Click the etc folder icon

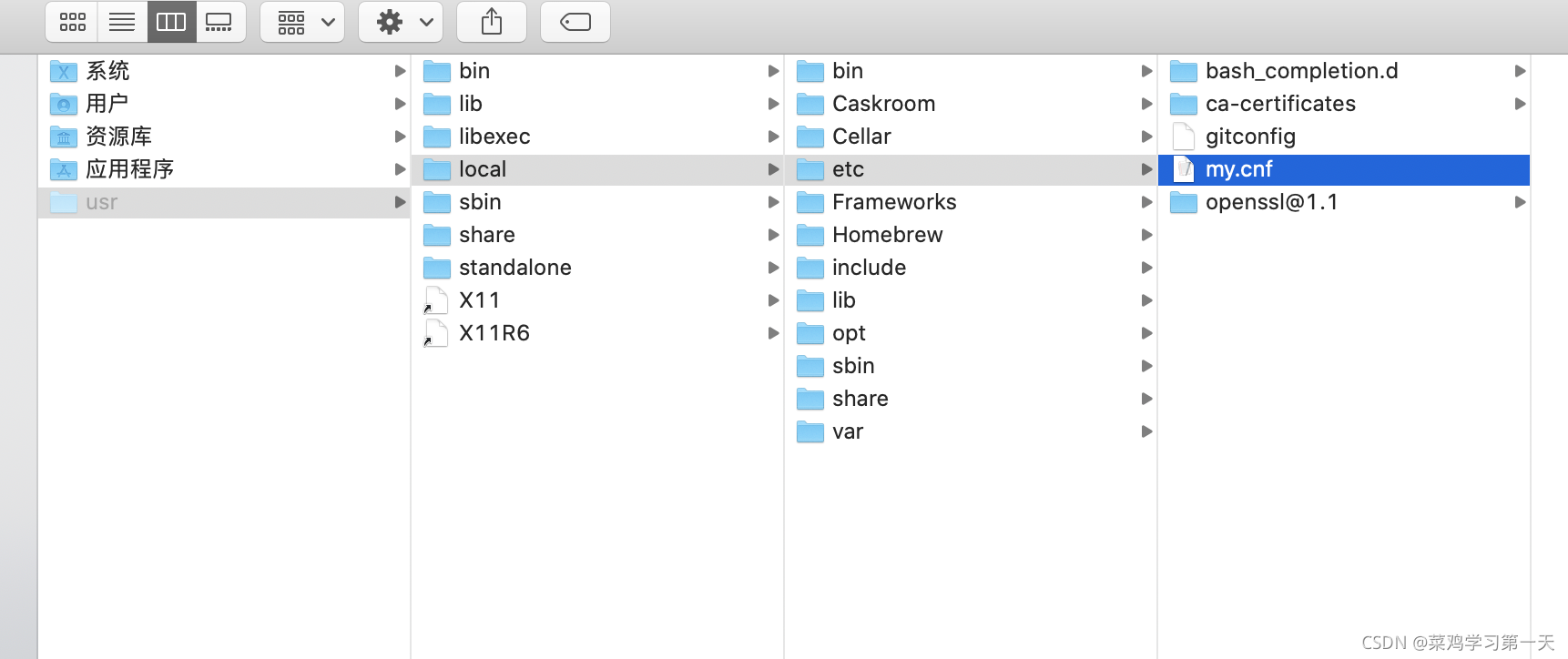pyautogui.click(x=810, y=169)
